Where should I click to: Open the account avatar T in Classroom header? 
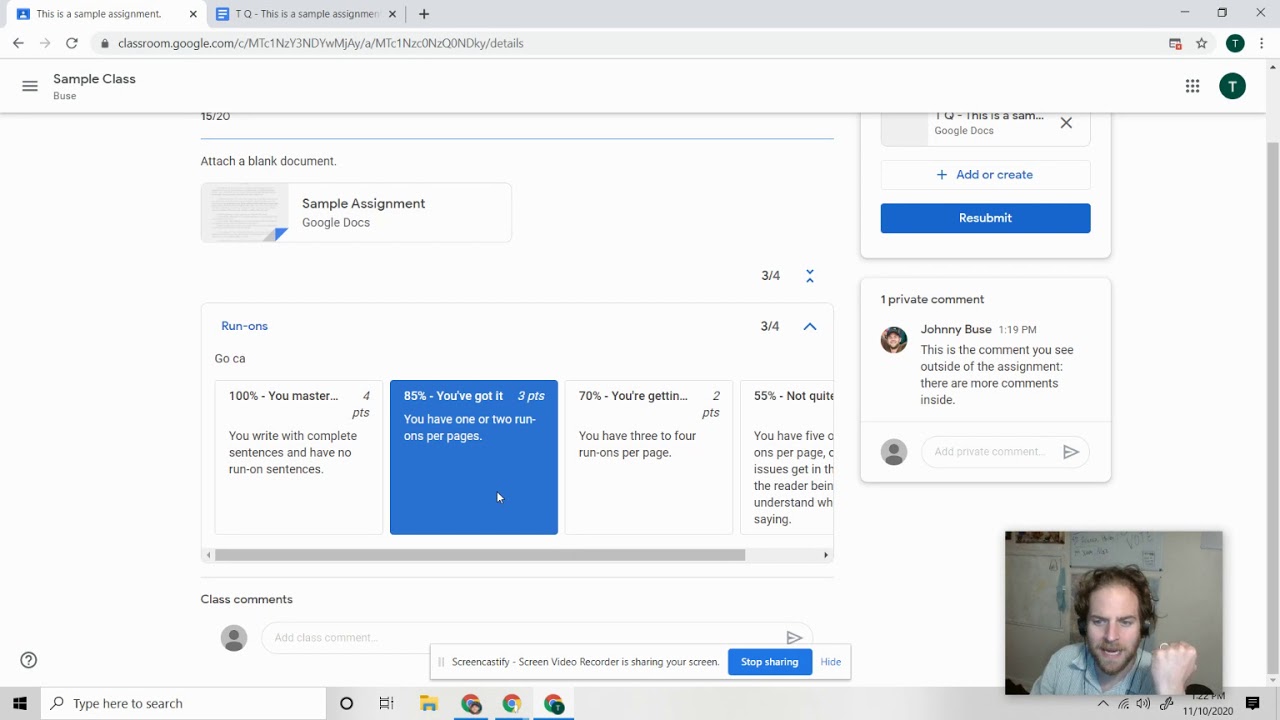(x=1232, y=86)
